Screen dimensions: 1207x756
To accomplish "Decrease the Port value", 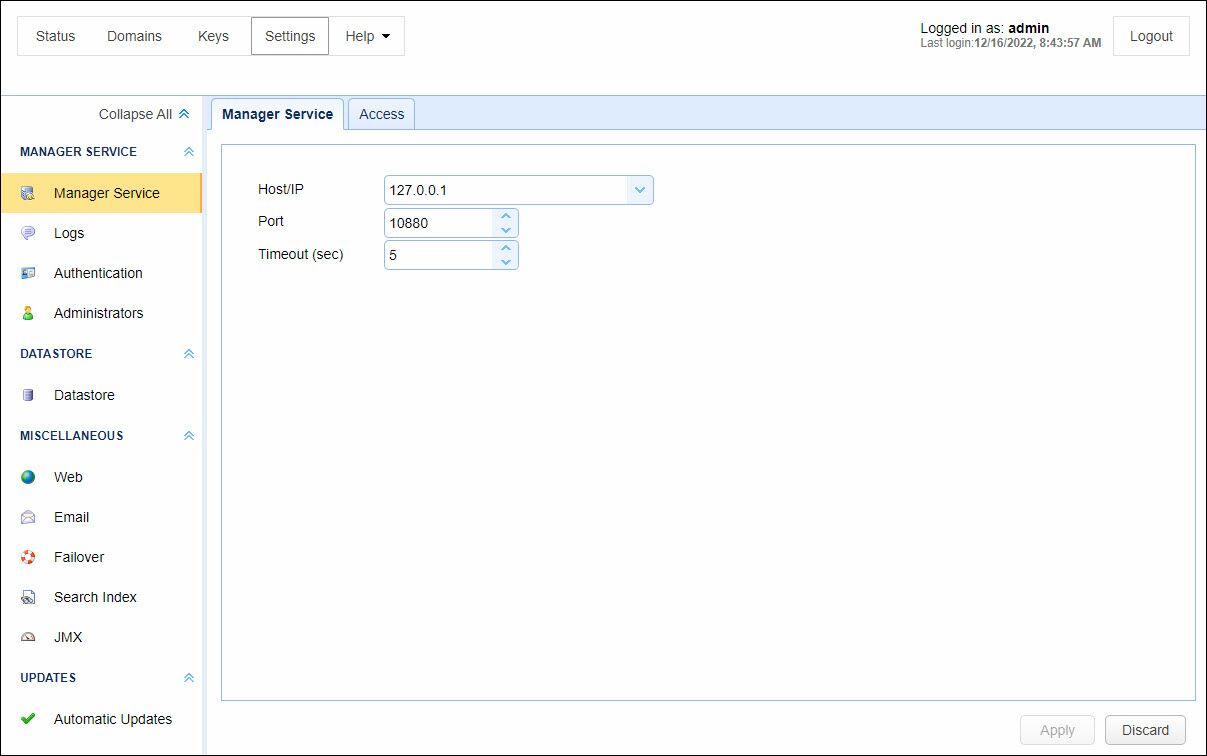I will coord(506,230).
